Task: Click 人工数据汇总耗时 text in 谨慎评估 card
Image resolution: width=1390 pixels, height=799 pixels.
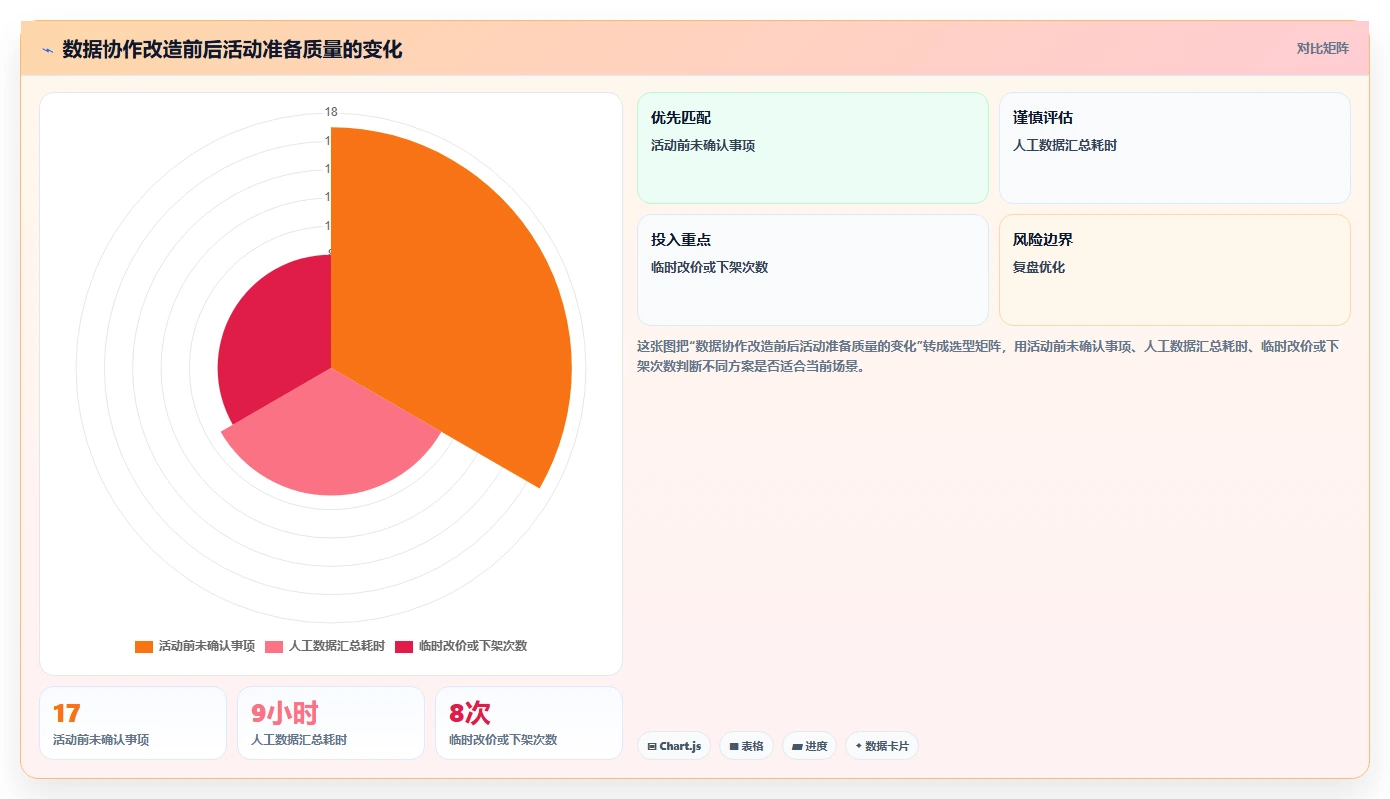Action: pyautogui.click(x=1065, y=146)
